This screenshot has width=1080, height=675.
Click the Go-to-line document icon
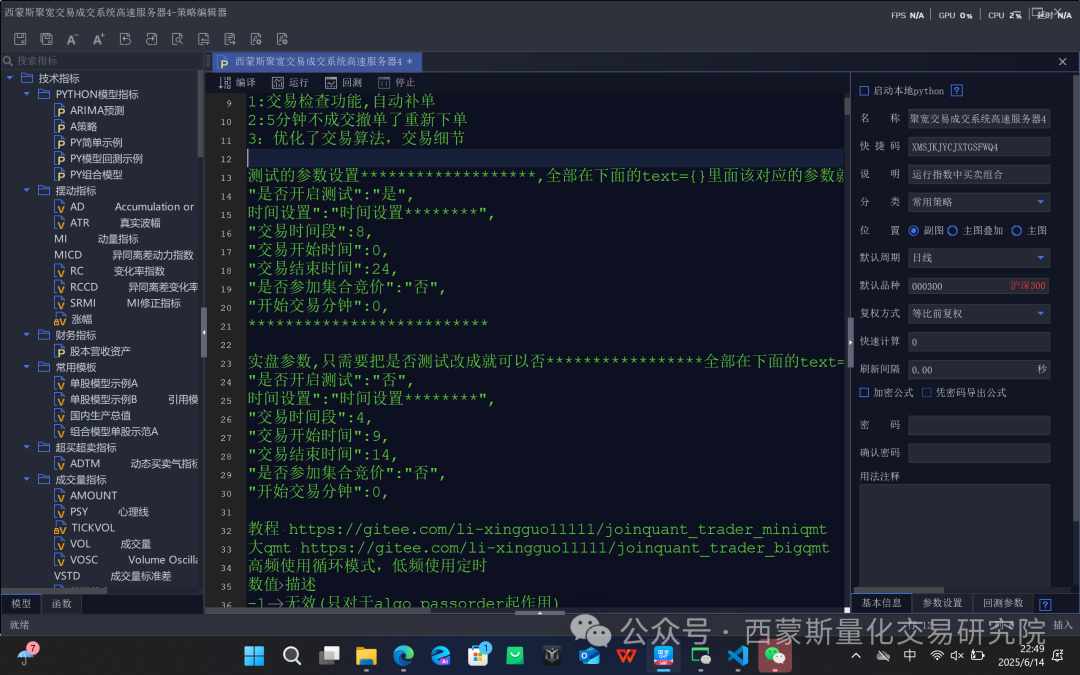[229, 39]
